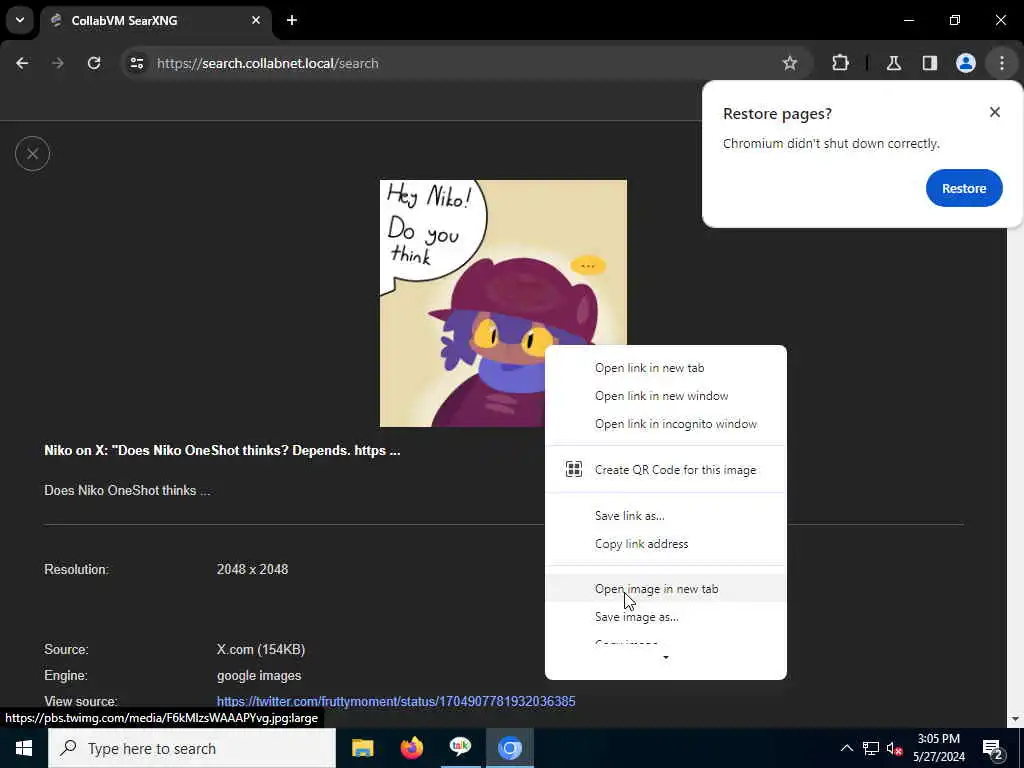Image resolution: width=1024 pixels, height=768 pixels.
Task: Select the CollabVM SearXNG tab
Action: [157, 20]
